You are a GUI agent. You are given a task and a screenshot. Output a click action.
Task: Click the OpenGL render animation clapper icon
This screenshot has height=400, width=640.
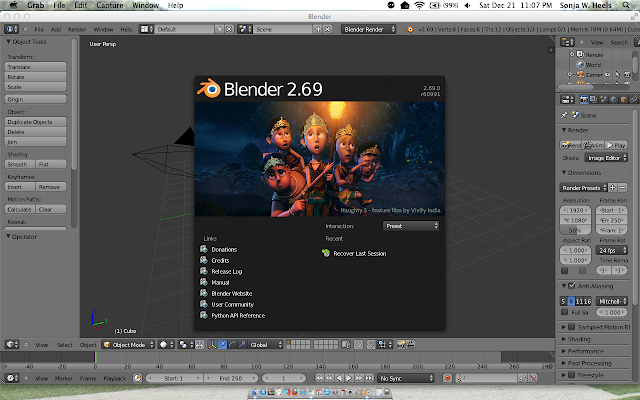pyautogui.click(x=411, y=344)
